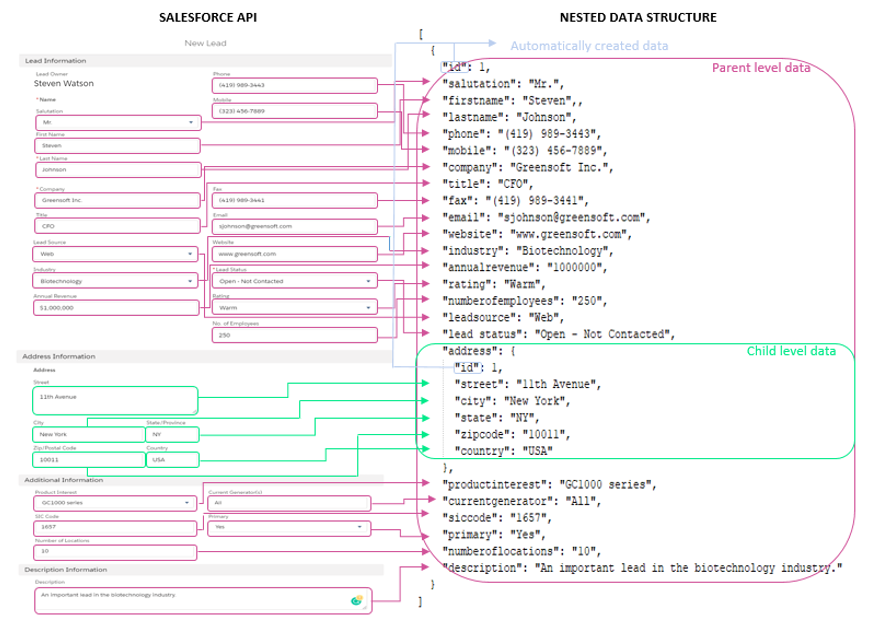Click the JSON "mobile" line
Image resolution: width=885 pixels, height=631 pixels.
(x=525, y=151)
